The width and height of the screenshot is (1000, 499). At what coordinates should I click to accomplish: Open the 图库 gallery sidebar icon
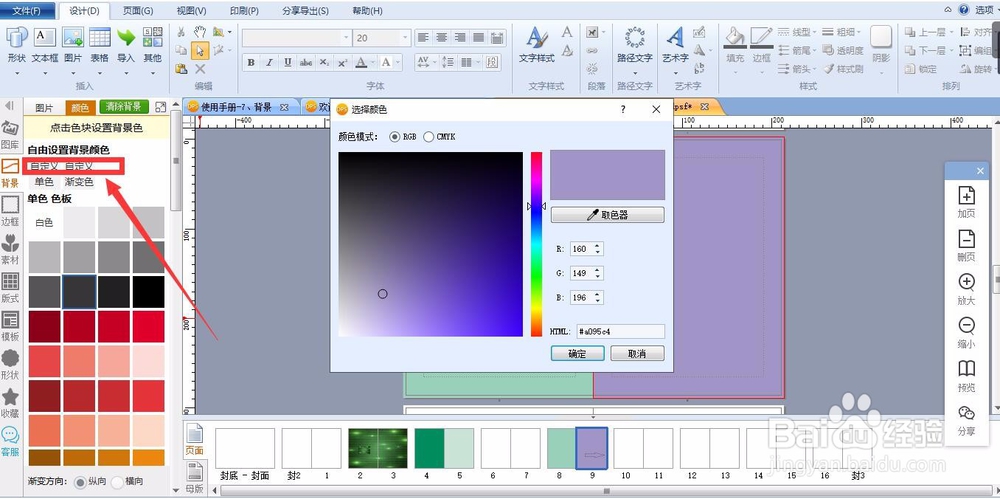tap(10, 134)
